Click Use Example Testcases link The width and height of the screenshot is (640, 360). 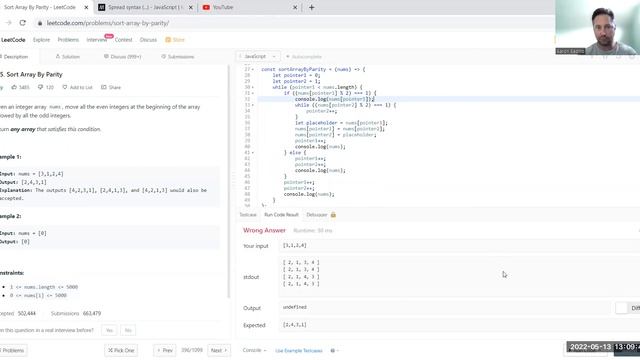[x=299, y=351]
